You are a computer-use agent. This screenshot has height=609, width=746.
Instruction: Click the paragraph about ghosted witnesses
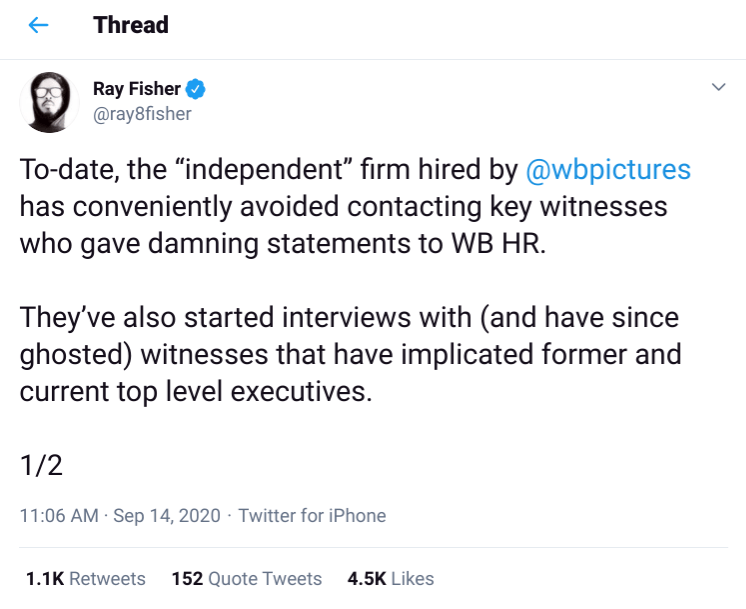click(350, 354)
